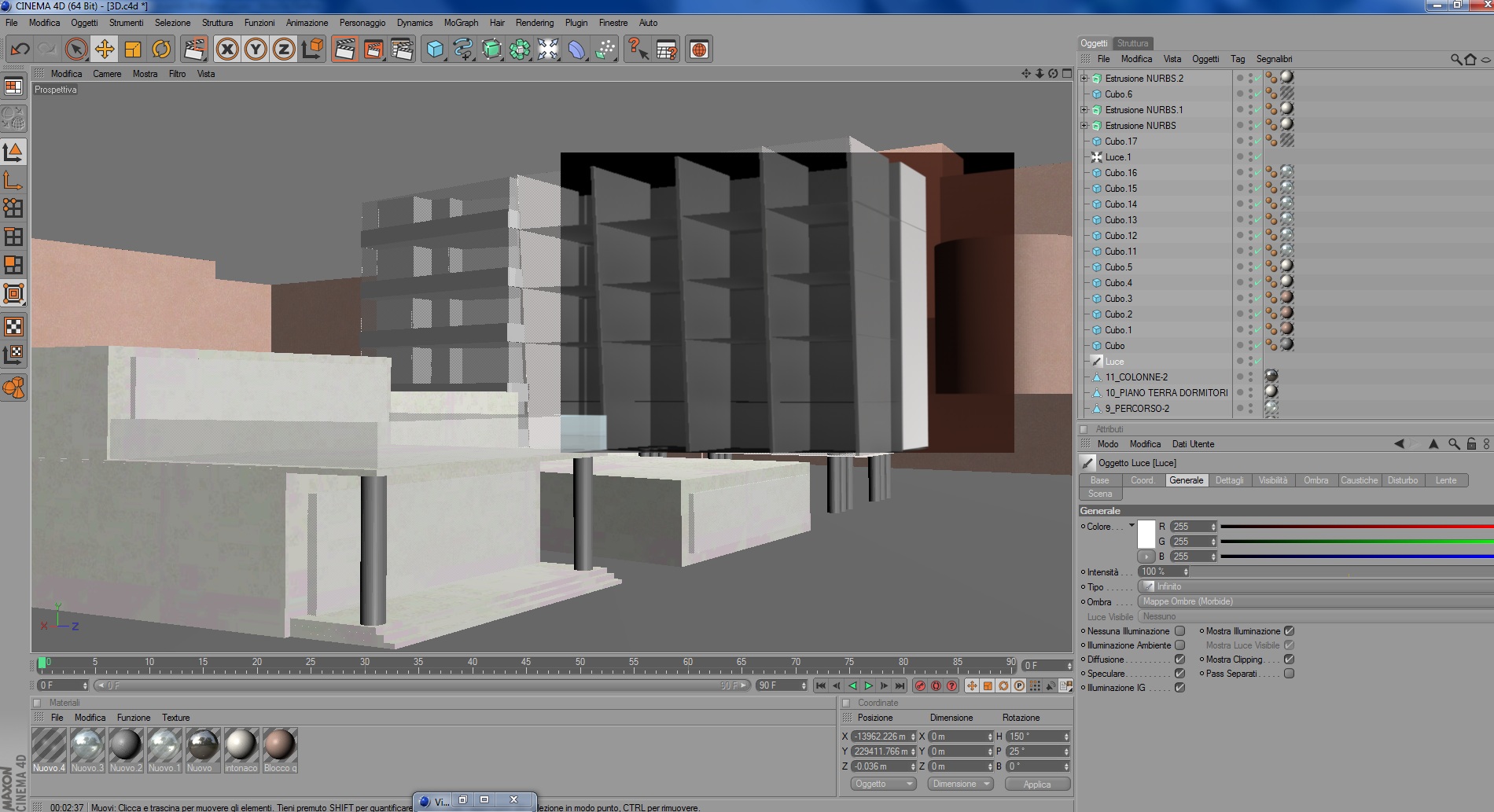The width and height of the screenshot is (1494, 812).
Task: Open the Ombra dropdown showing Mappe Ombre
Action: point(1316,602)
